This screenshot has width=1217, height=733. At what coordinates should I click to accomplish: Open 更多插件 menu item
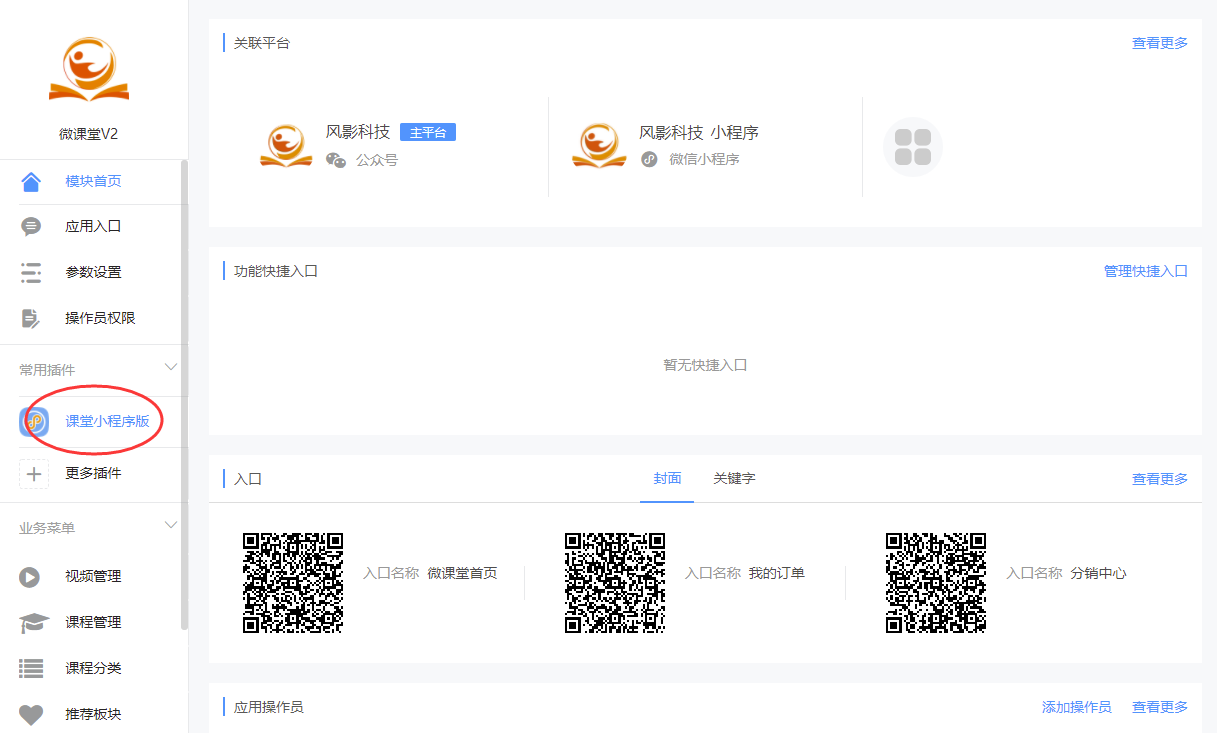tap(93, 474)
